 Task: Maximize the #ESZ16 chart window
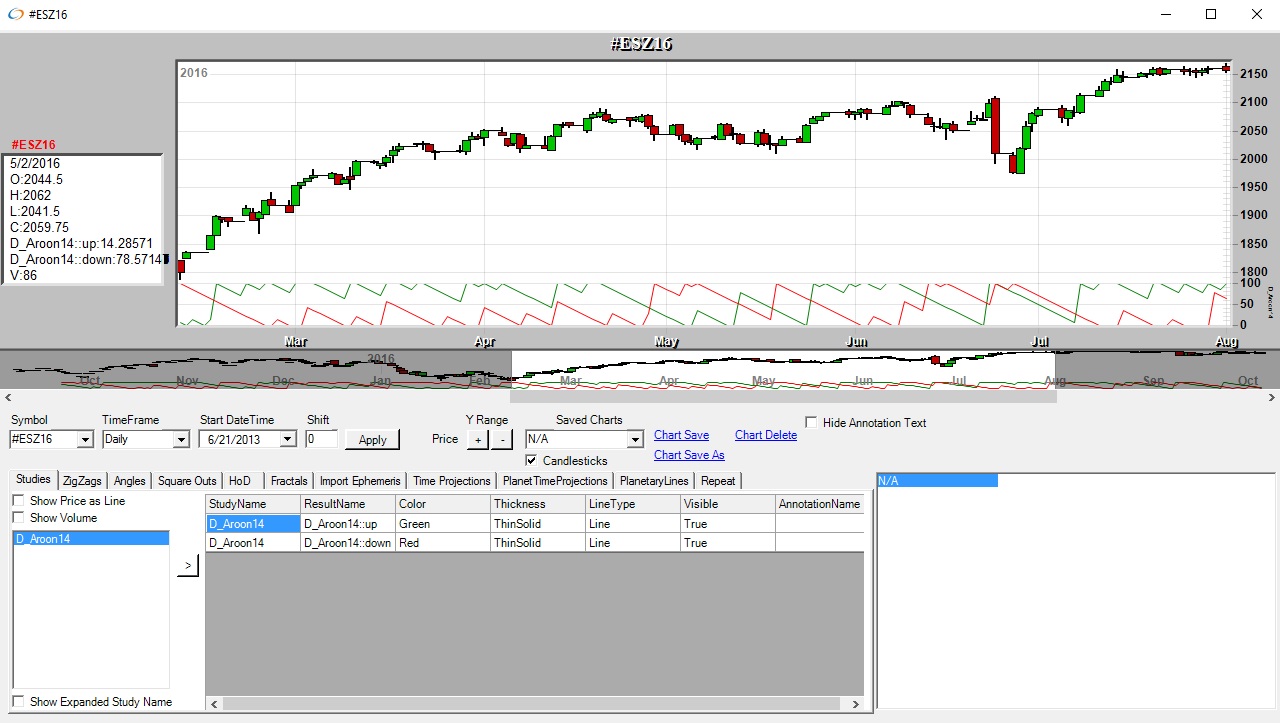1210,14
